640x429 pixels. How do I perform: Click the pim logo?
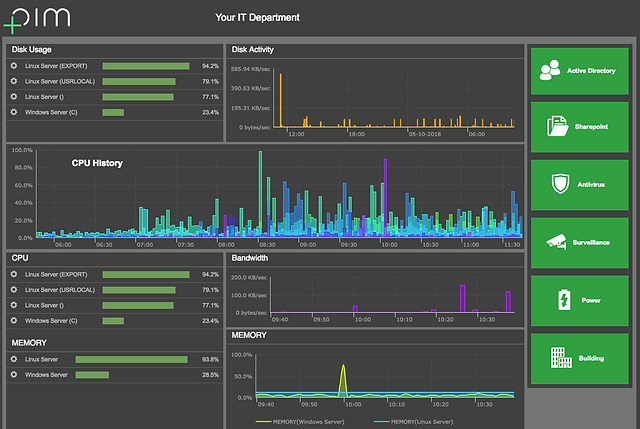37,19
